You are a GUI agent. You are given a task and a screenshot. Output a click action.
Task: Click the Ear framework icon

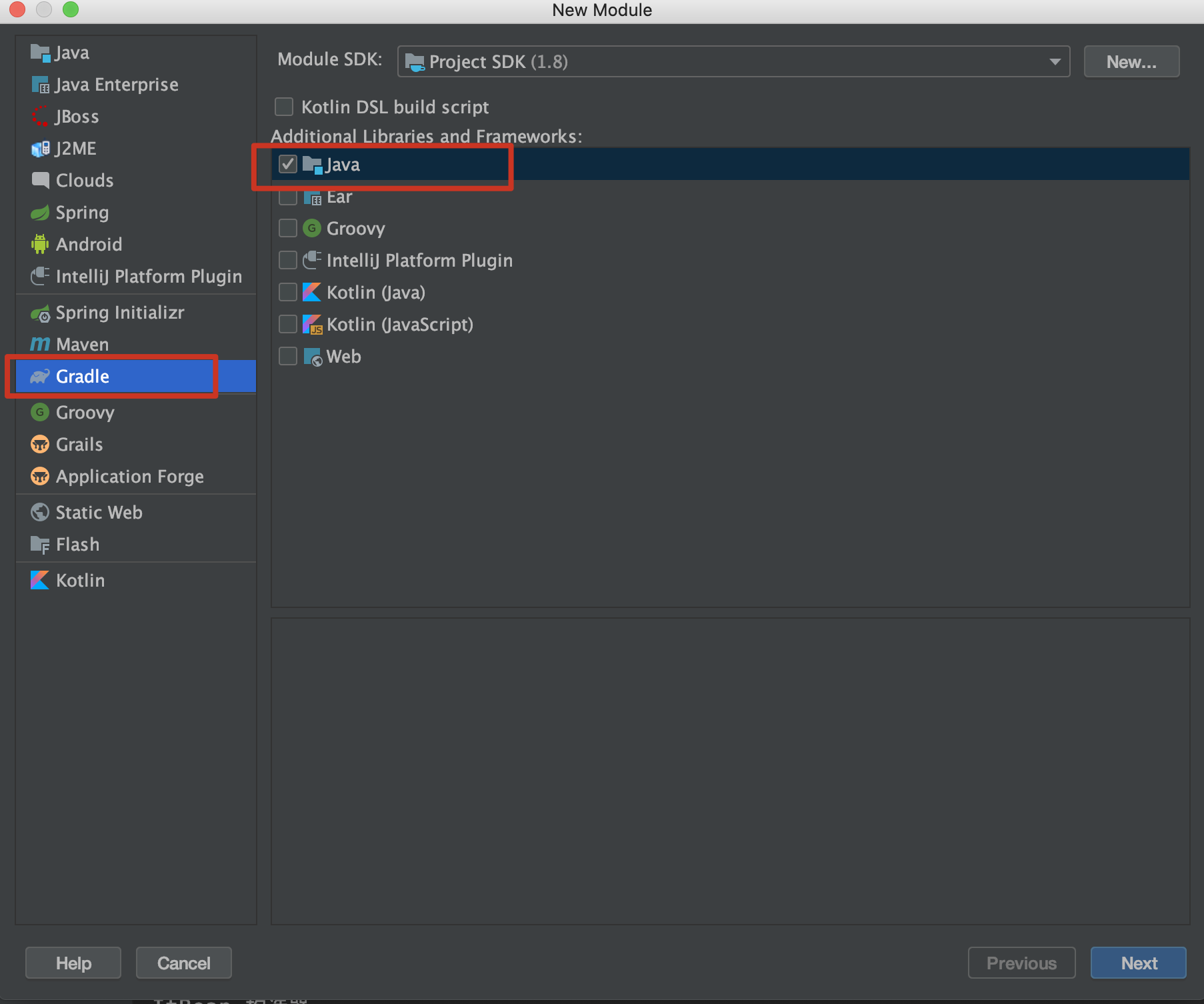pos(312,197)
